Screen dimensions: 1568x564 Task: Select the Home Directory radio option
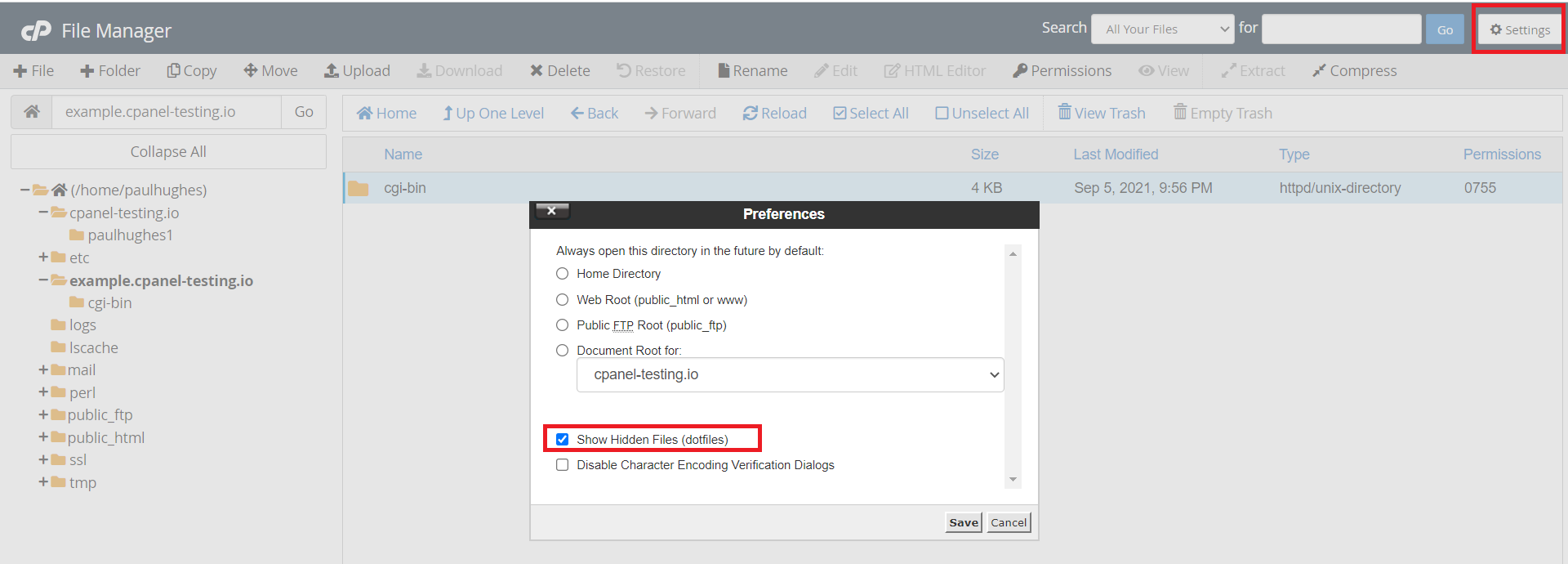[x=563, y=274]
